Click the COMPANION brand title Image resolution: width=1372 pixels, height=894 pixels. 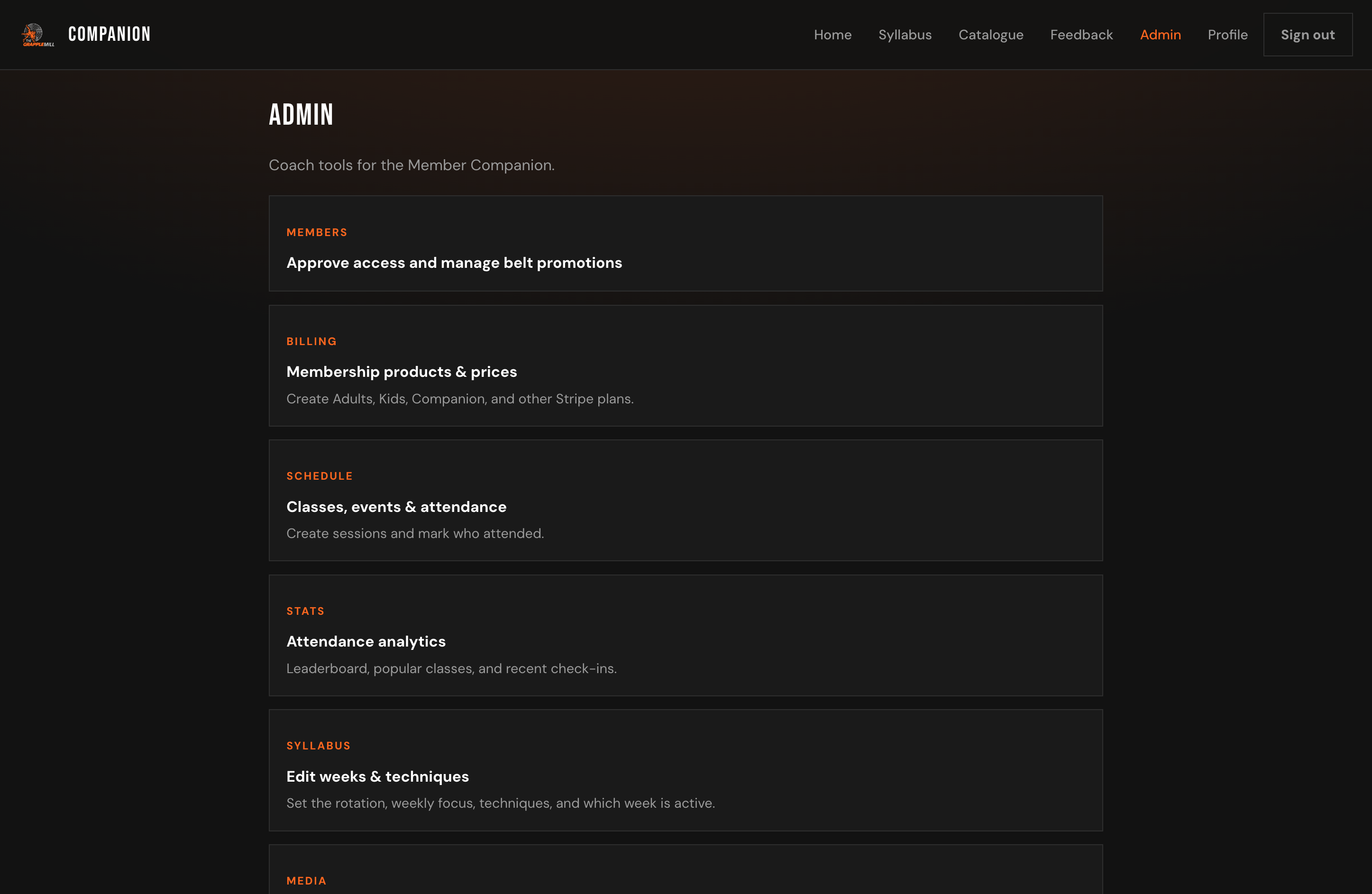[x=110, y=35]
